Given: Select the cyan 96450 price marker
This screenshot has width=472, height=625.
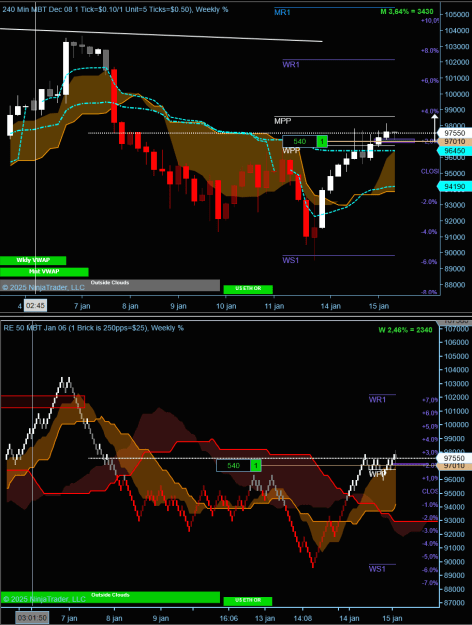Looking at the screenshot, I should (x=454, y=151).
